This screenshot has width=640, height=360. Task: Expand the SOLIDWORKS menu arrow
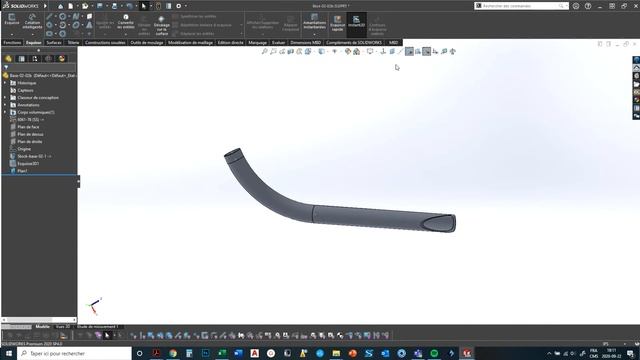click(45, 6)
